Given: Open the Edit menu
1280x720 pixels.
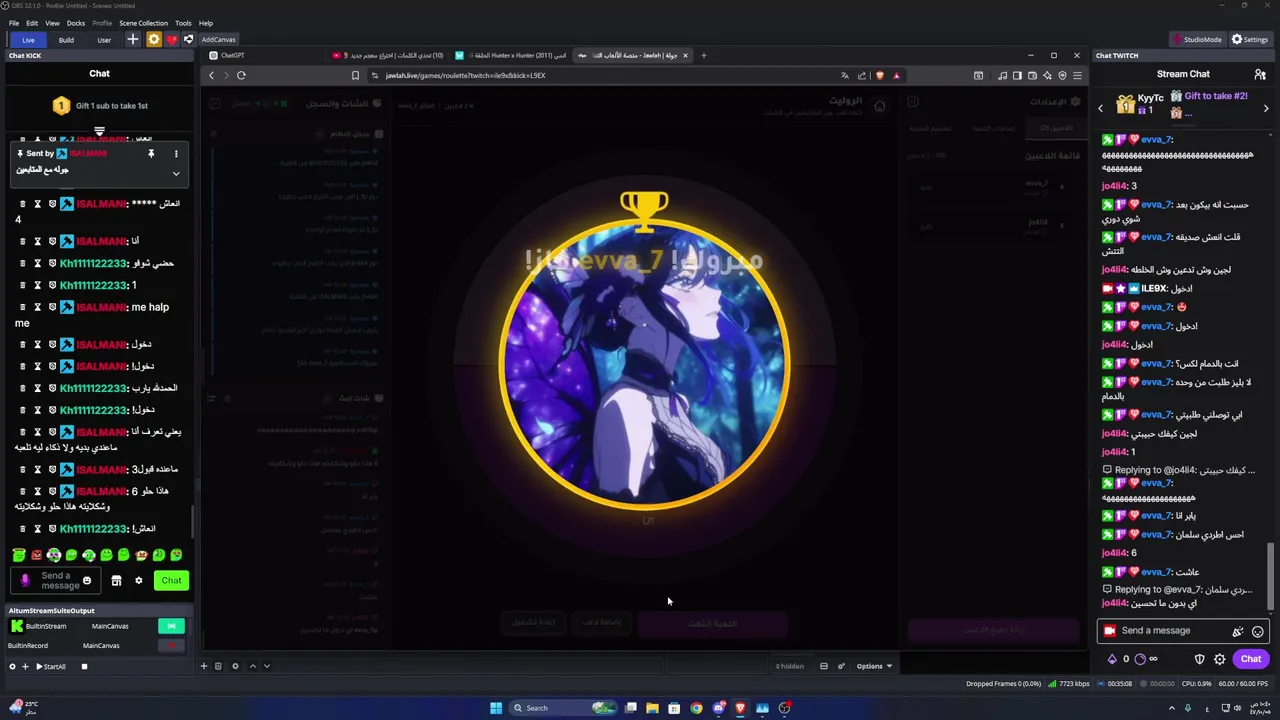Looking at the screenshot, I should coord(32,23).
